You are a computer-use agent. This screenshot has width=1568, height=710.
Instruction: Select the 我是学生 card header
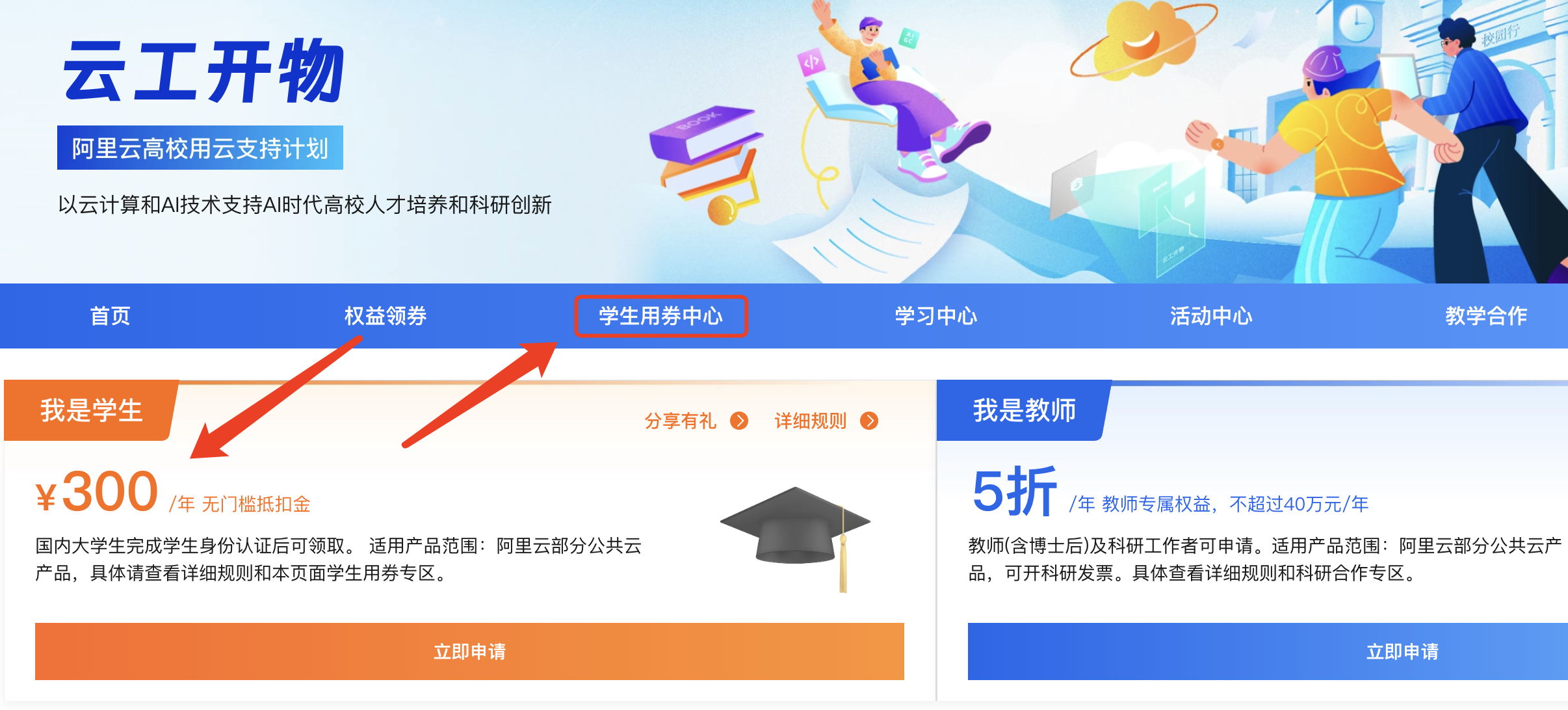click(x=92, y=410)
